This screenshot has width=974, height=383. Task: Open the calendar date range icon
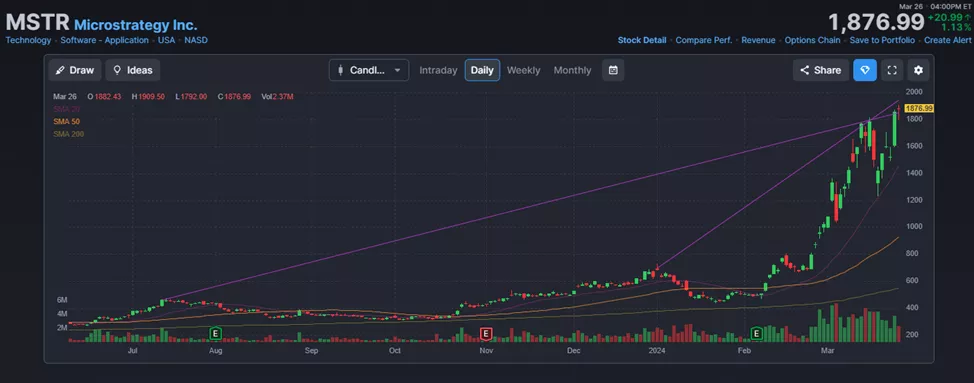tap(613, 70)
